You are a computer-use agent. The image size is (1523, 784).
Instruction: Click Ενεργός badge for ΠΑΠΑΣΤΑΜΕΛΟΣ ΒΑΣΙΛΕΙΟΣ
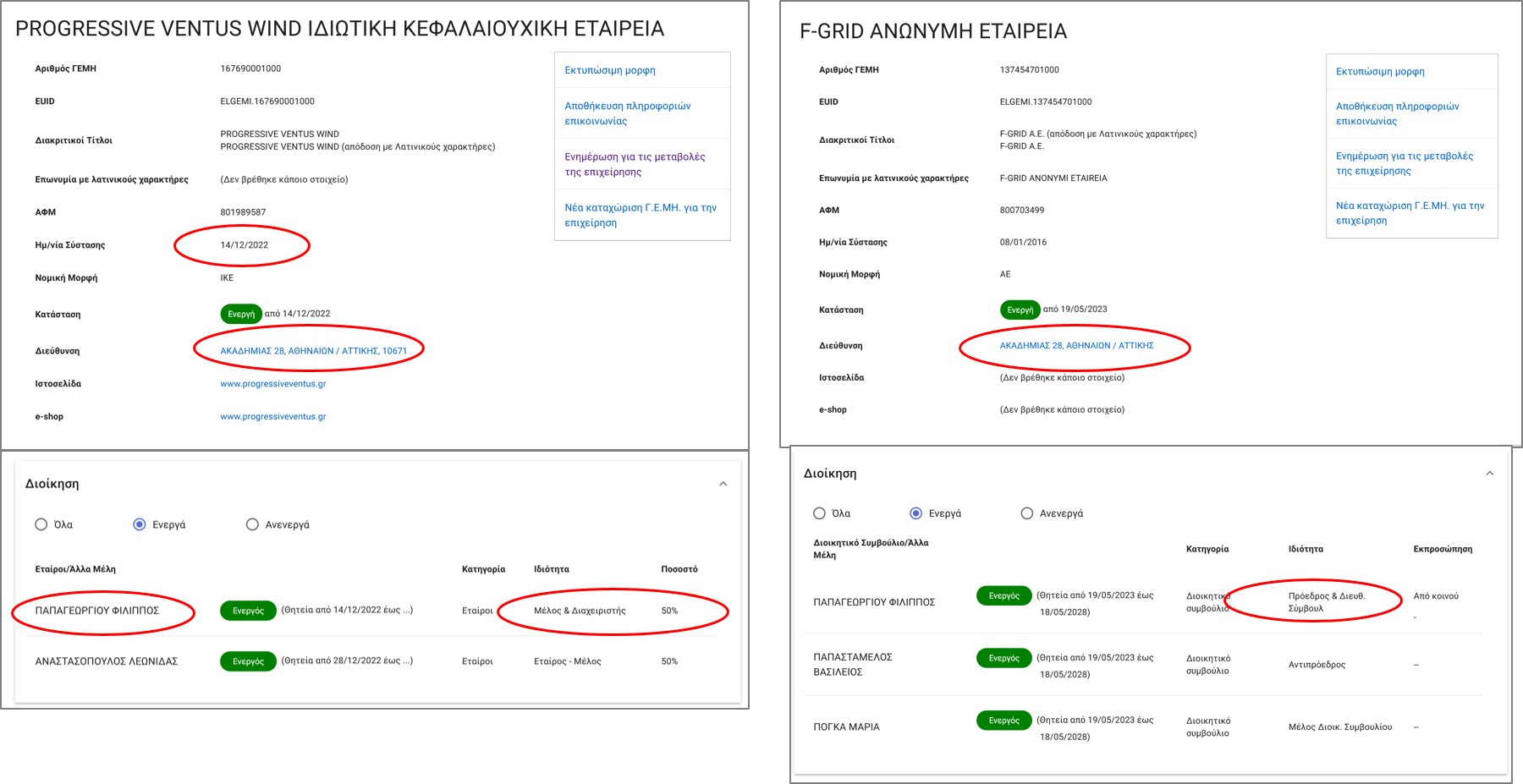point(1003,658)
